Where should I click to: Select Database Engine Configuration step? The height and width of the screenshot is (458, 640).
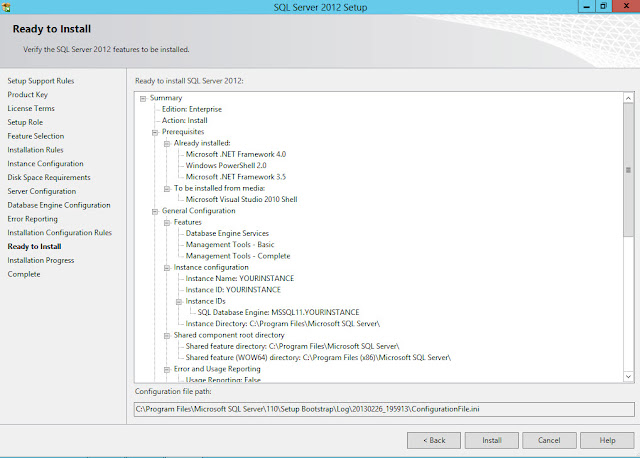[x=59, y=205]
